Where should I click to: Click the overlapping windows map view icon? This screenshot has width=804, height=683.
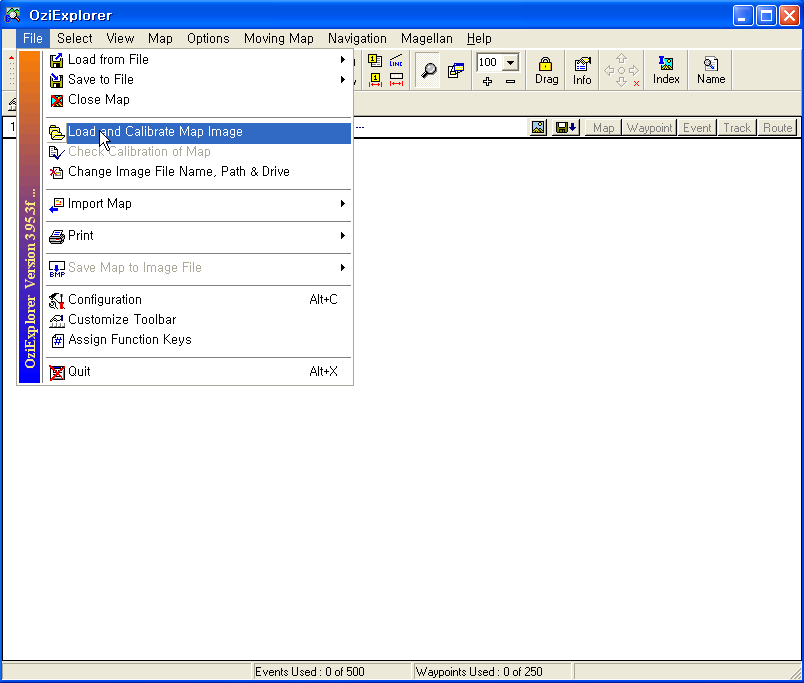(x=455, y=70)
